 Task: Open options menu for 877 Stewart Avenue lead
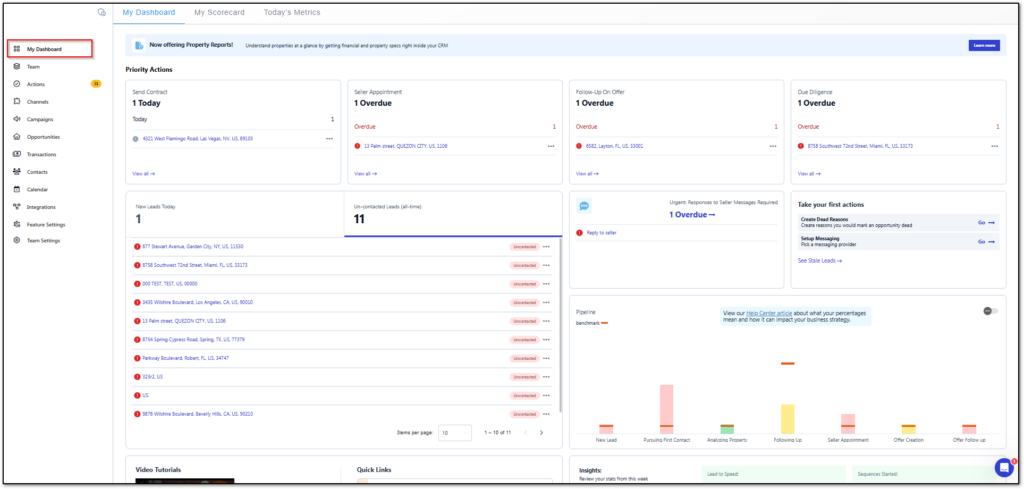[x=546, y=246]
